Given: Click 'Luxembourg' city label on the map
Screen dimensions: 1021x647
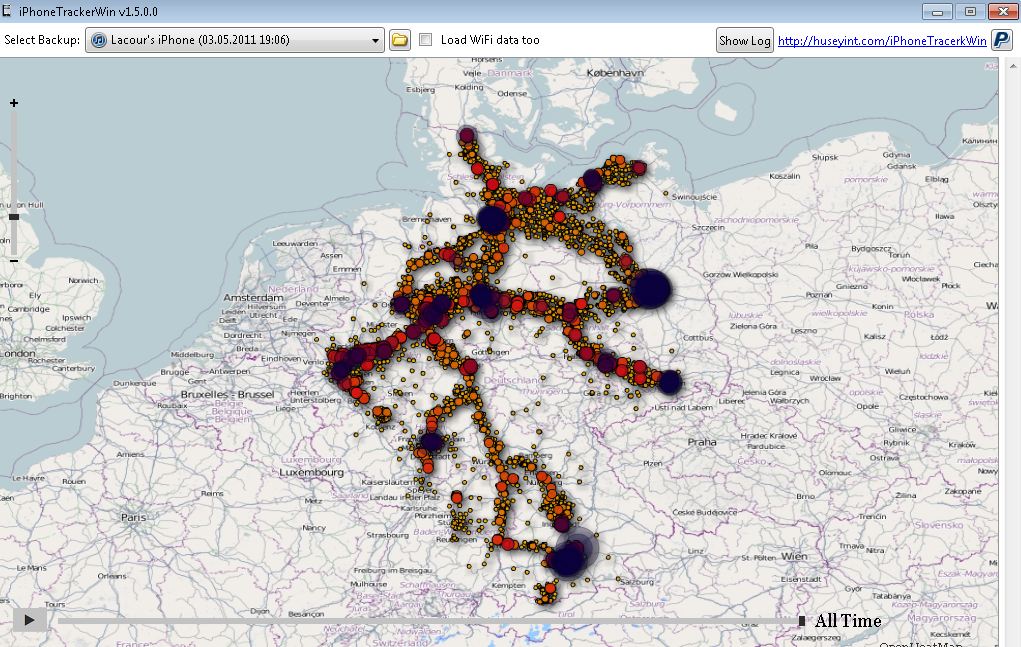Looking at the screenshot, I should (311, 472).
